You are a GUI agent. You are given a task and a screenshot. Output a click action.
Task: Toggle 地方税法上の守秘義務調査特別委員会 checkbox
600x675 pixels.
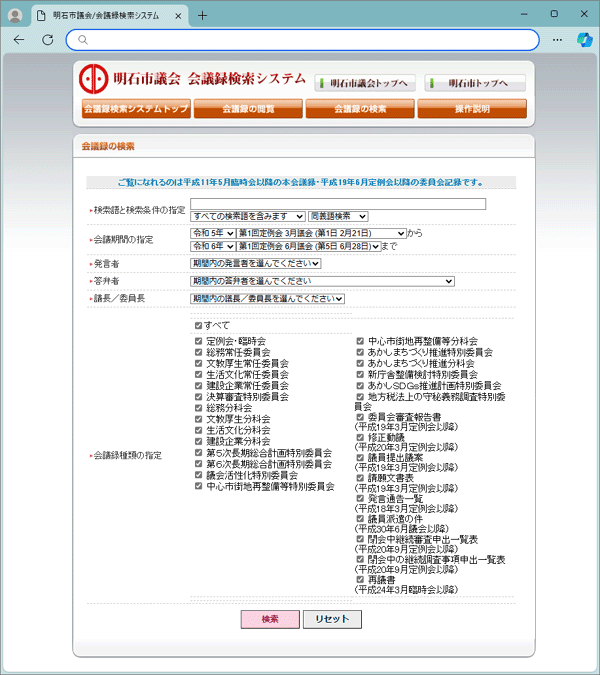pos(360,397)
